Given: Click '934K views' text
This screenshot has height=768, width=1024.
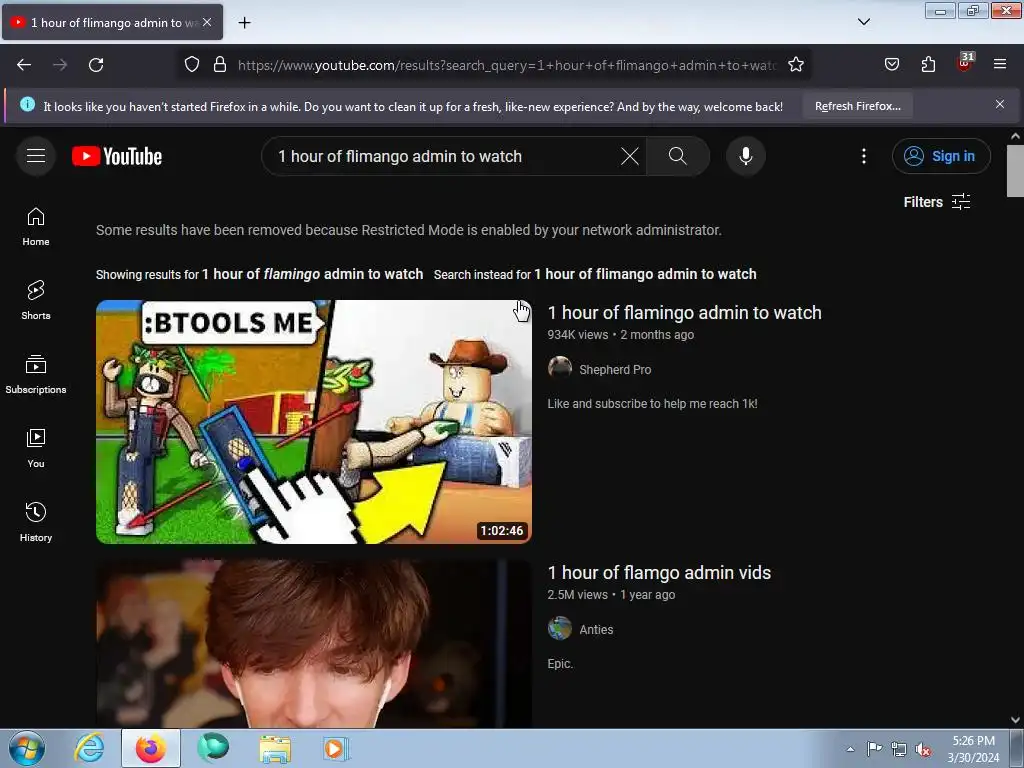Looking at the screenshot, I should 577,334.
